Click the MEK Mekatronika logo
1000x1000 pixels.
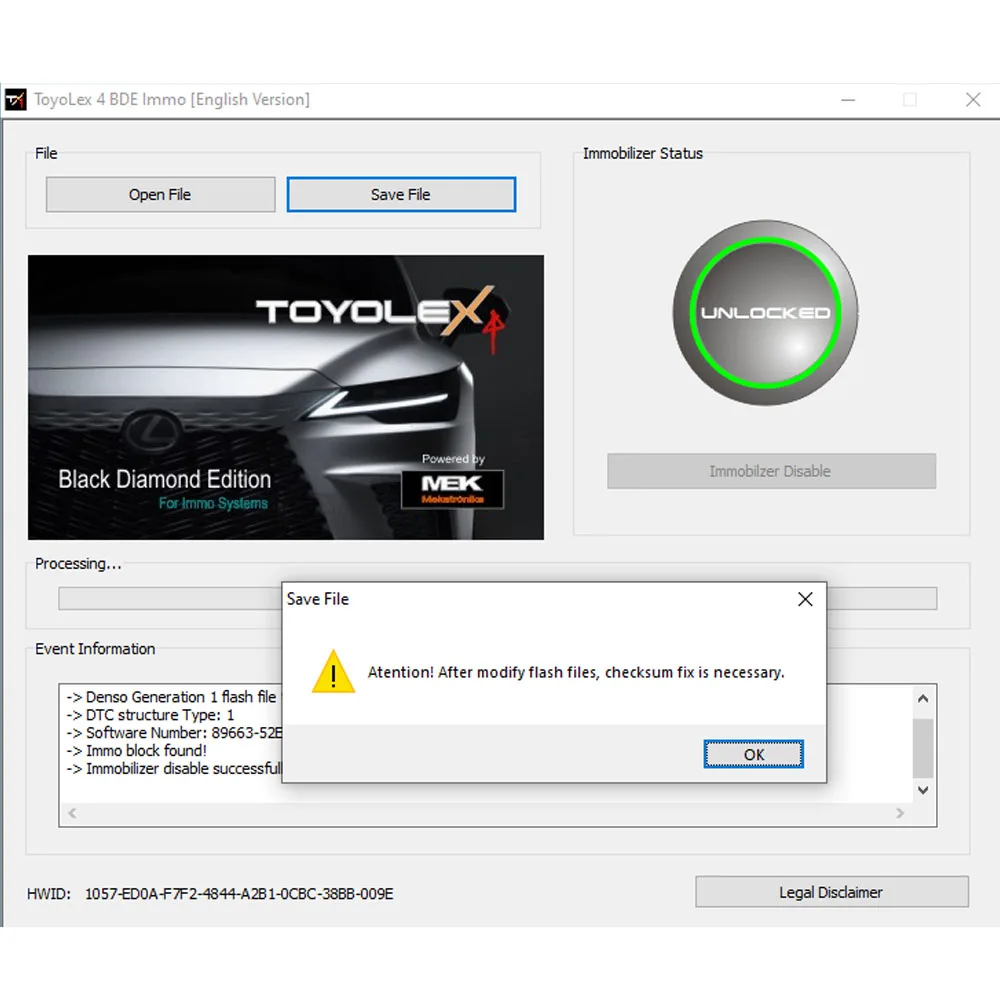coord(452,489)
